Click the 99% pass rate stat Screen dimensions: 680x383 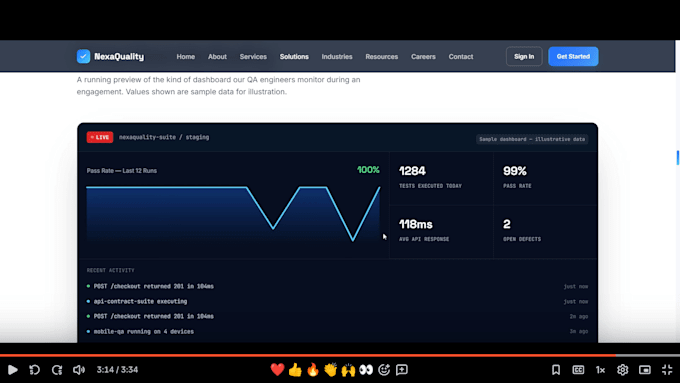pyautogui.click(x=545, y=177)
